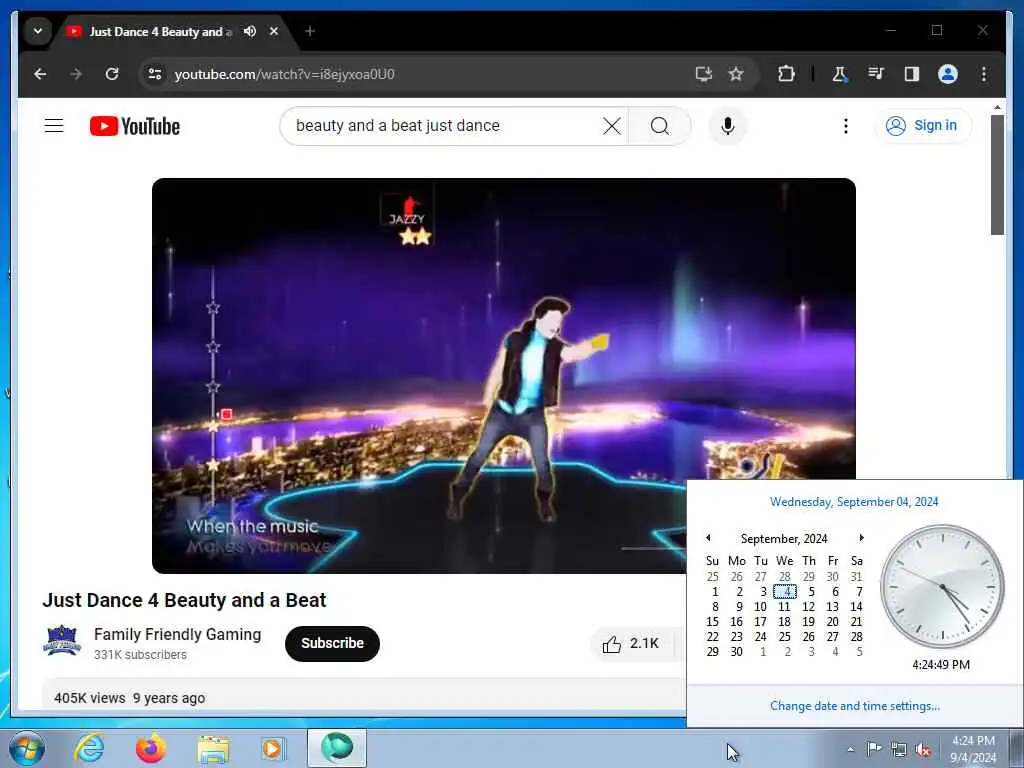Open muted volume tray icon
1024x768 pixels.
(923, 750)
